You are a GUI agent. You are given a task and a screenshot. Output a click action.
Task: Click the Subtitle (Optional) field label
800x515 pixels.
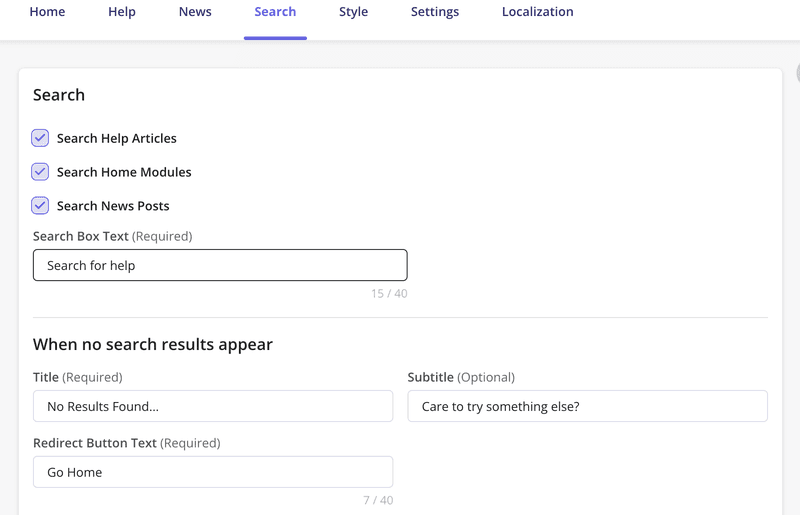pos(461,378)
